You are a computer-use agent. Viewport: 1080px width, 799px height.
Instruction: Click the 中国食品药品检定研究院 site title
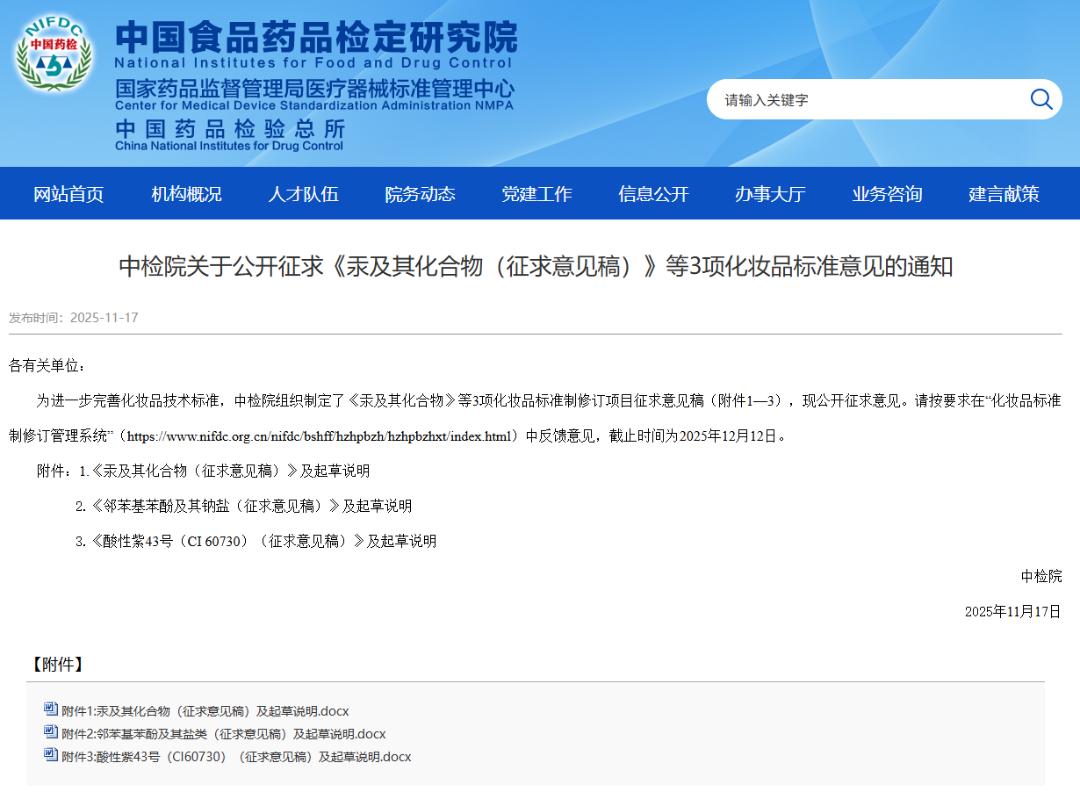tap(316, 38)
